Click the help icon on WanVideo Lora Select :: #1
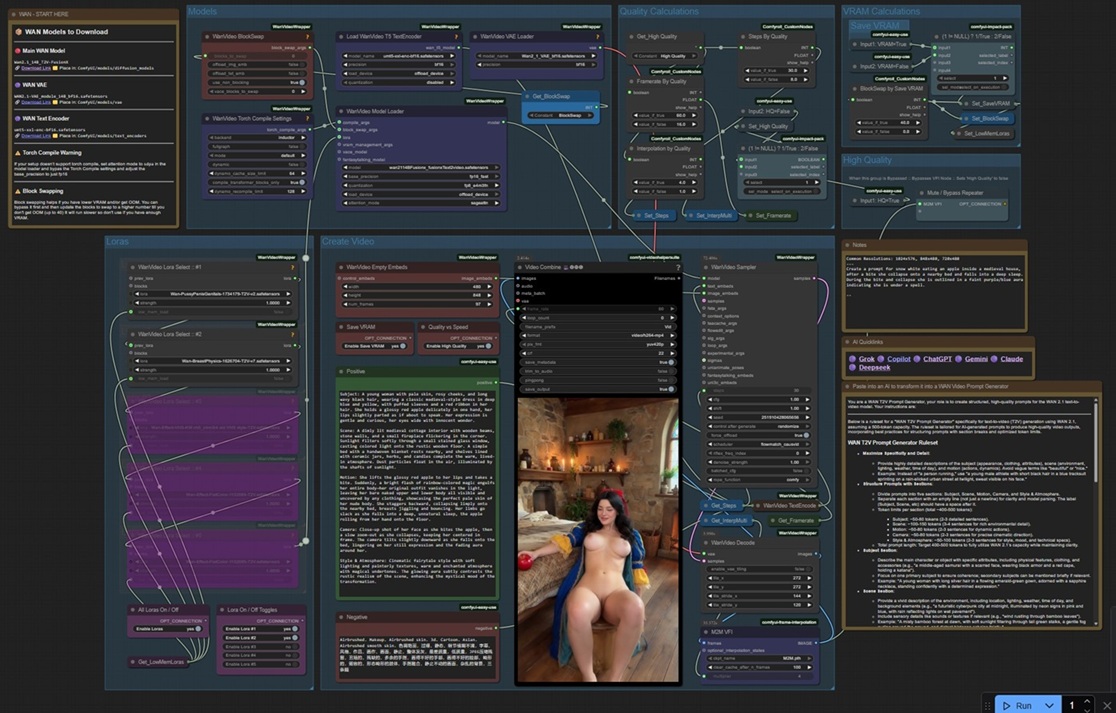The image size is (1116, 713). [292, 268]
